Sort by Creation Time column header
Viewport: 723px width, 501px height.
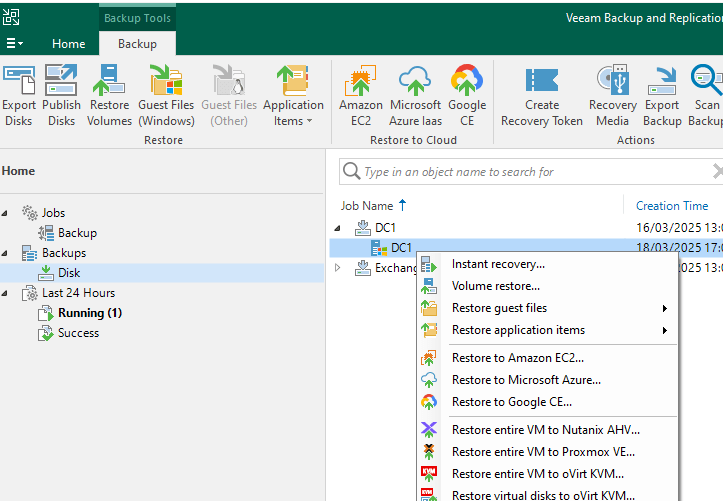672,206
